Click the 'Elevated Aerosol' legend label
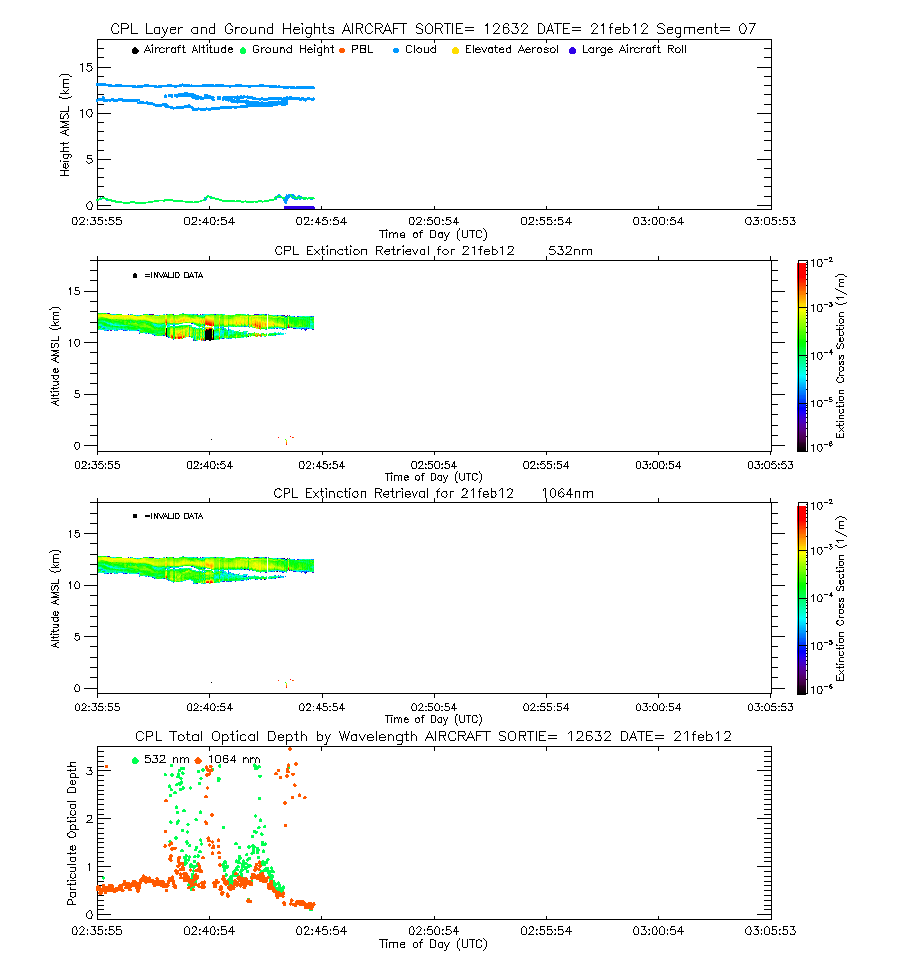Screen dimensions: 900x970 [x=512, y=49]
